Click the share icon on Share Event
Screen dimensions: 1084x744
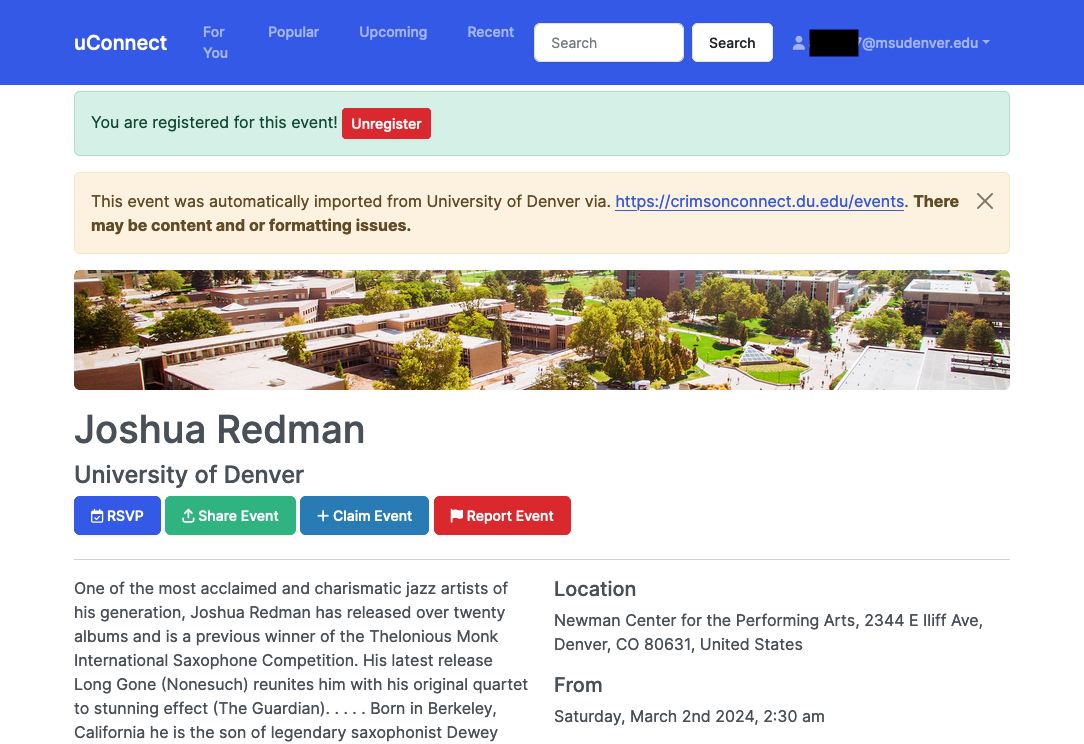[x=190, y=515]
